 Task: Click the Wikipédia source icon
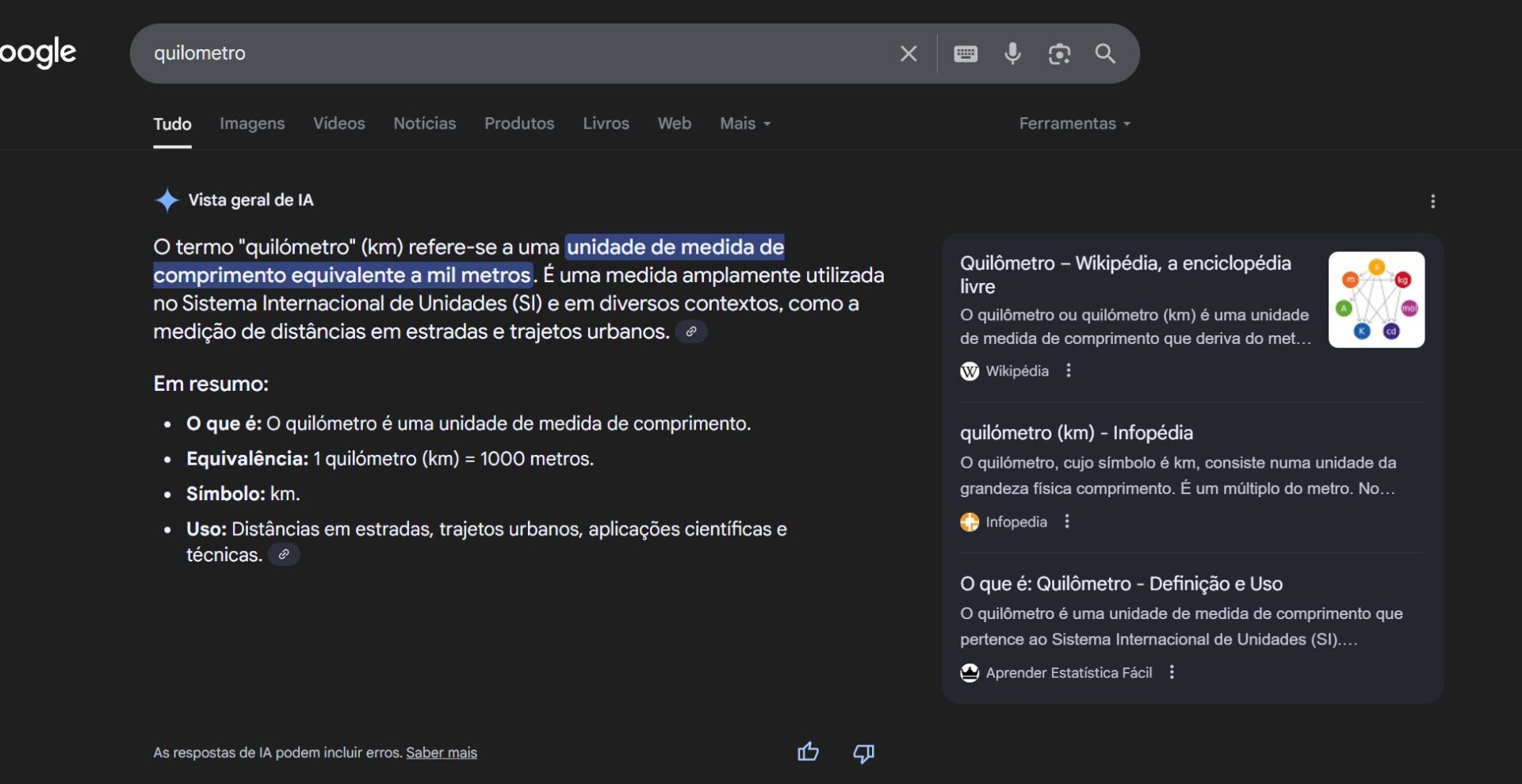(970, 371)
